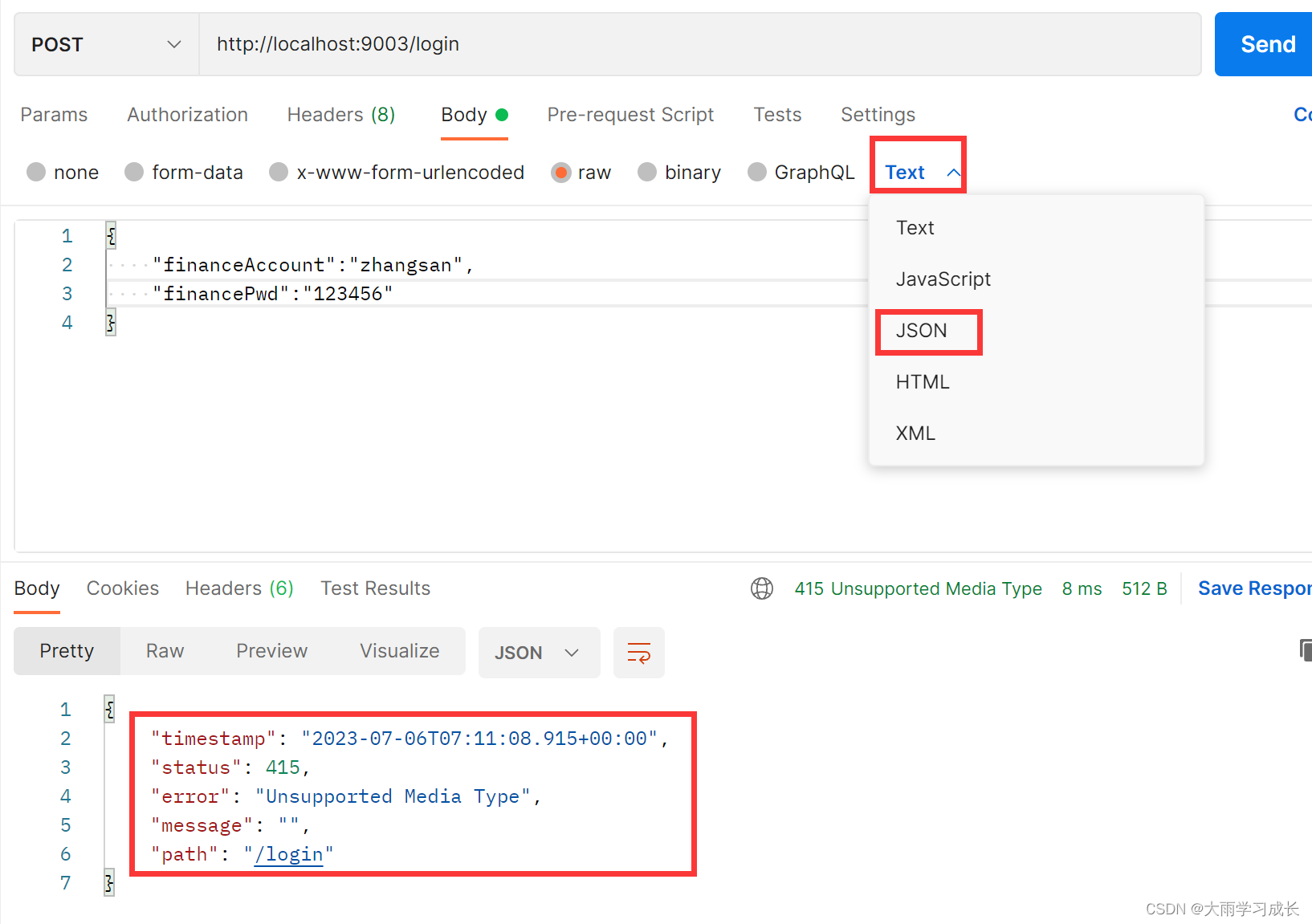Open the /login link in the response
The image size is (1312, 924).
pos(289,853)
